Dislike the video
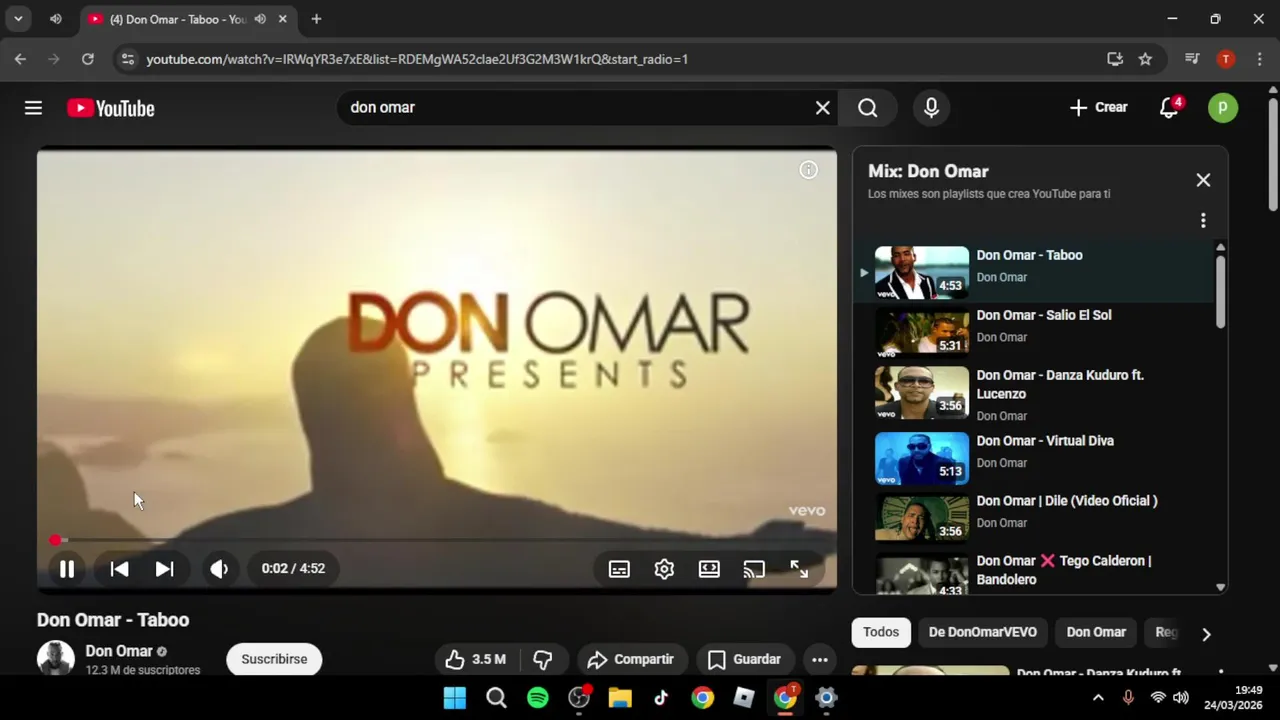 (543, 659)
